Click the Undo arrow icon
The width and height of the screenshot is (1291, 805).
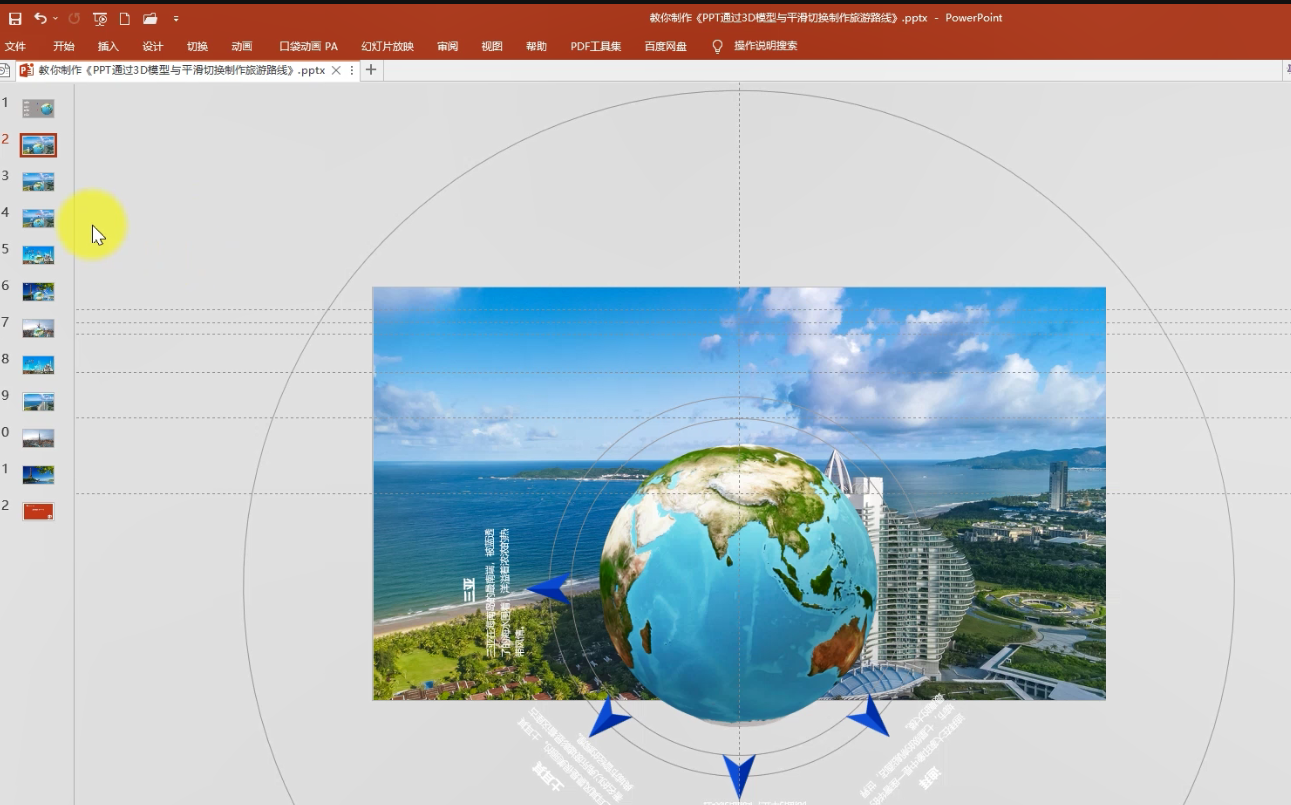[40, 18]
